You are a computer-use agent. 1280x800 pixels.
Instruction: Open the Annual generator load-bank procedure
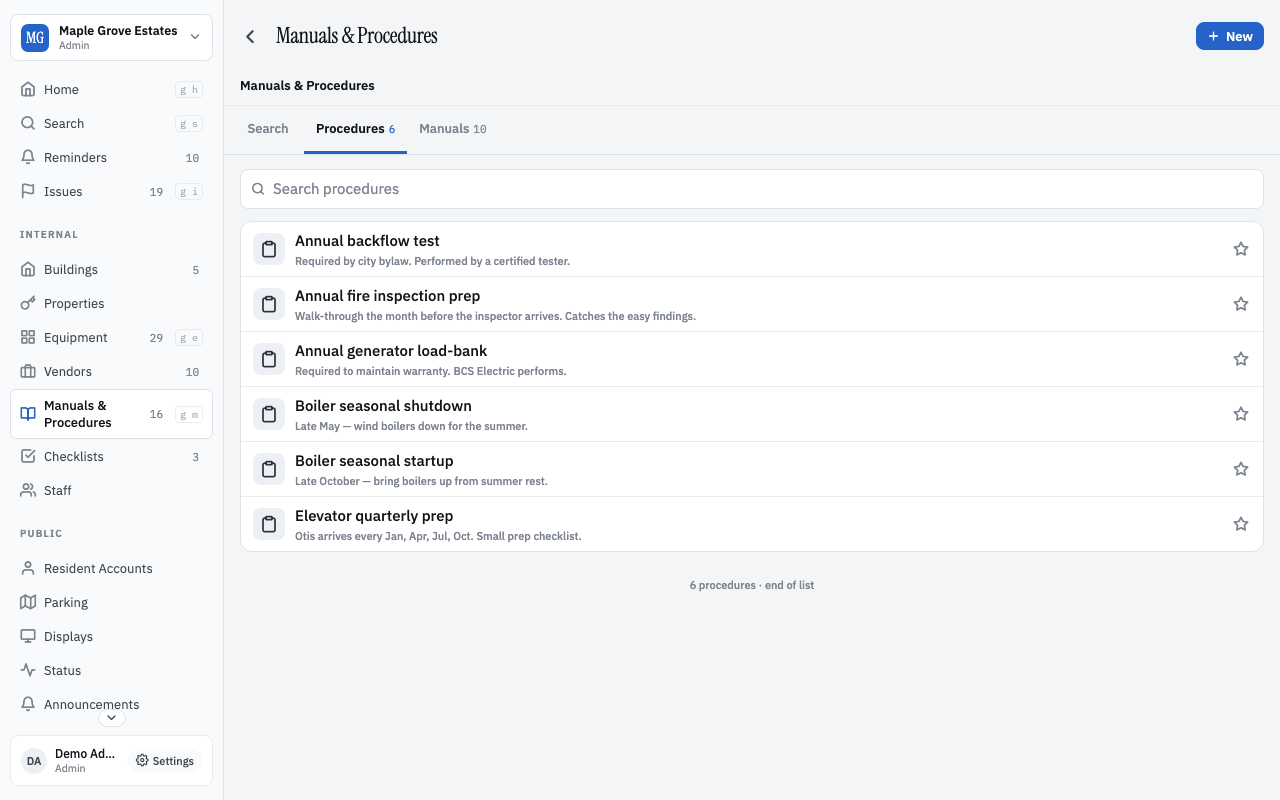(x=752, y=359)
